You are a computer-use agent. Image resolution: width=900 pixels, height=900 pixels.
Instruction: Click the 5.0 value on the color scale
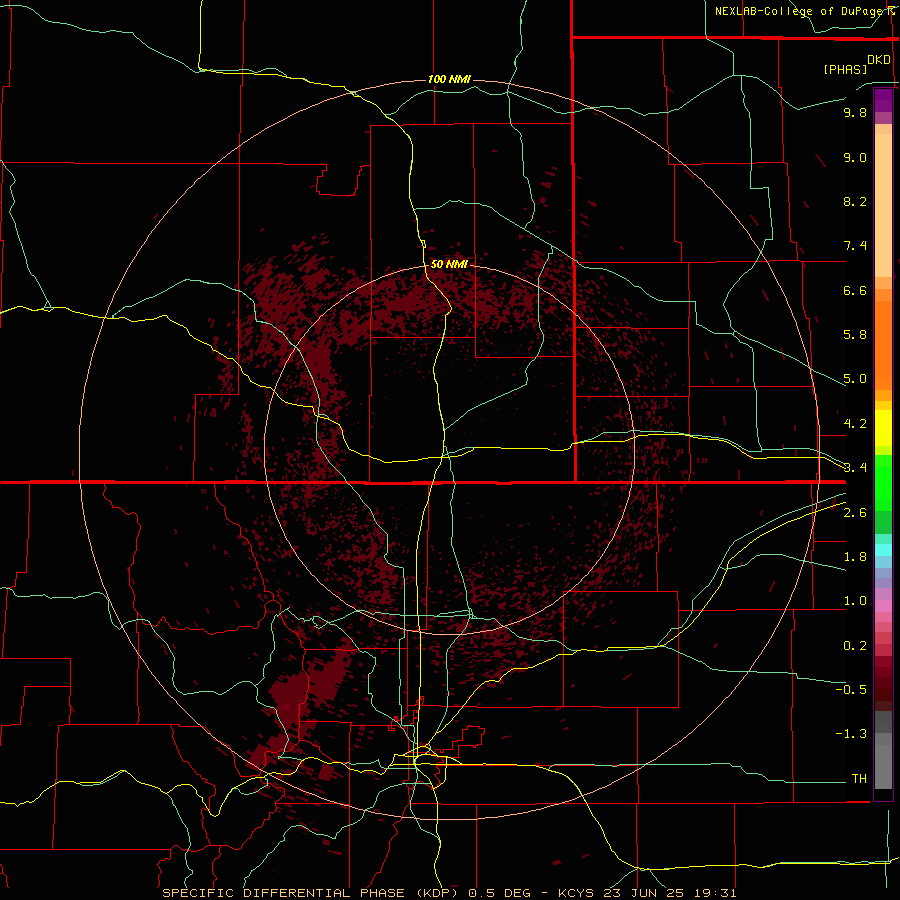pos(855,379)
